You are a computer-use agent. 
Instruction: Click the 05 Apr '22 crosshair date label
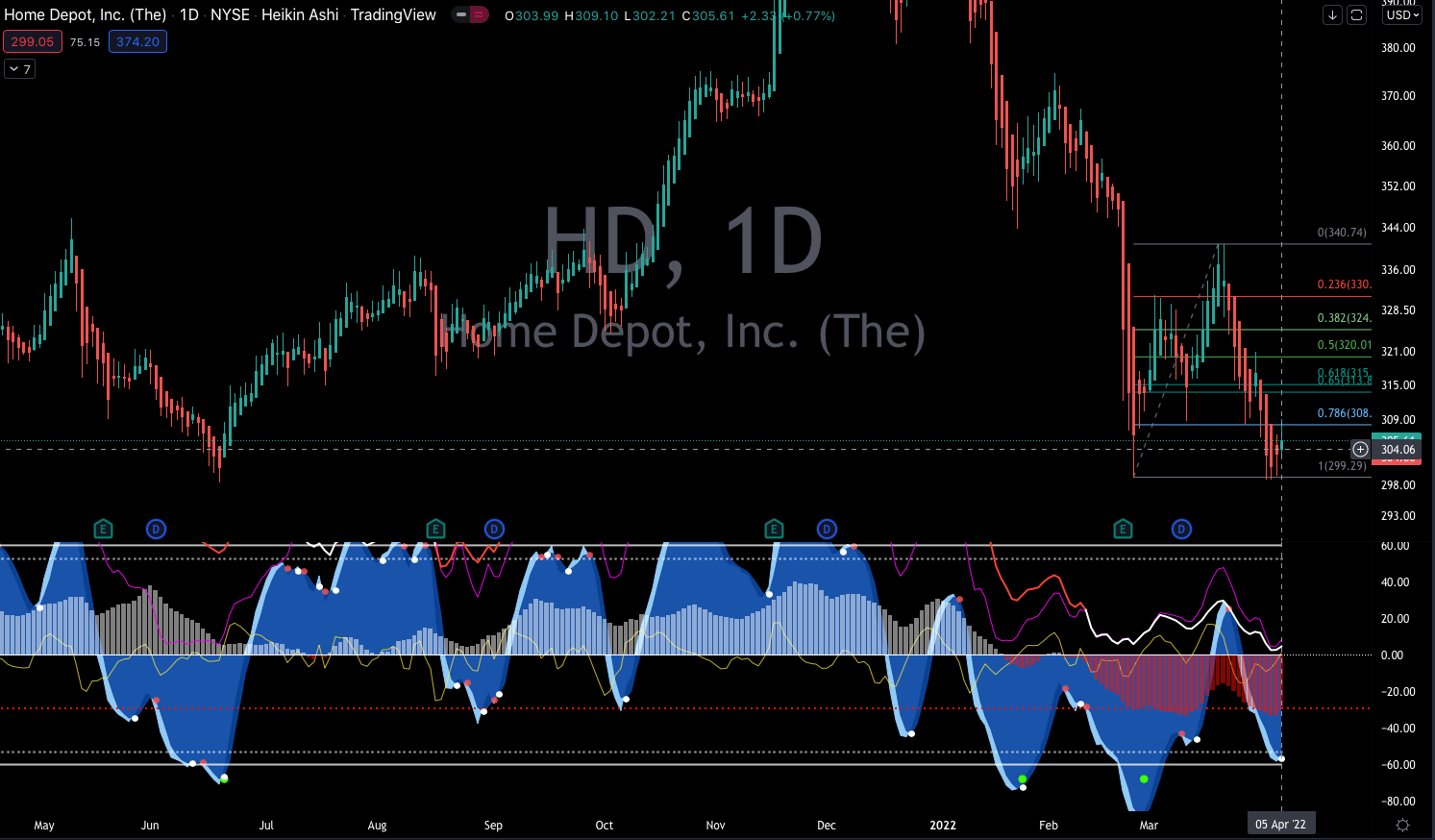pos(1280,825)
